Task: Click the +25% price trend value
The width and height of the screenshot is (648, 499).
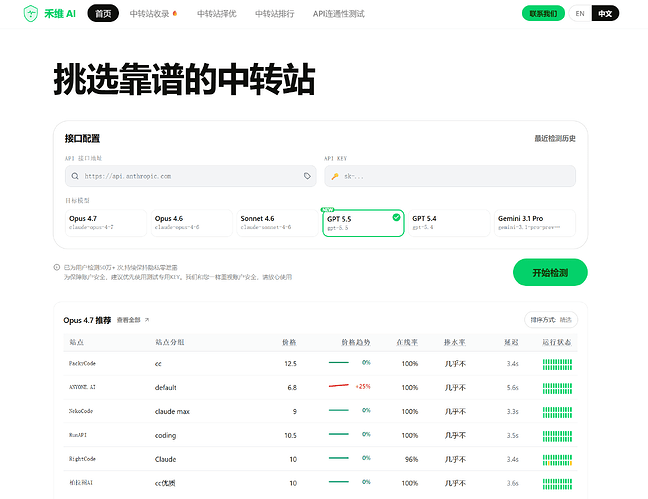Action: [363, 387]
